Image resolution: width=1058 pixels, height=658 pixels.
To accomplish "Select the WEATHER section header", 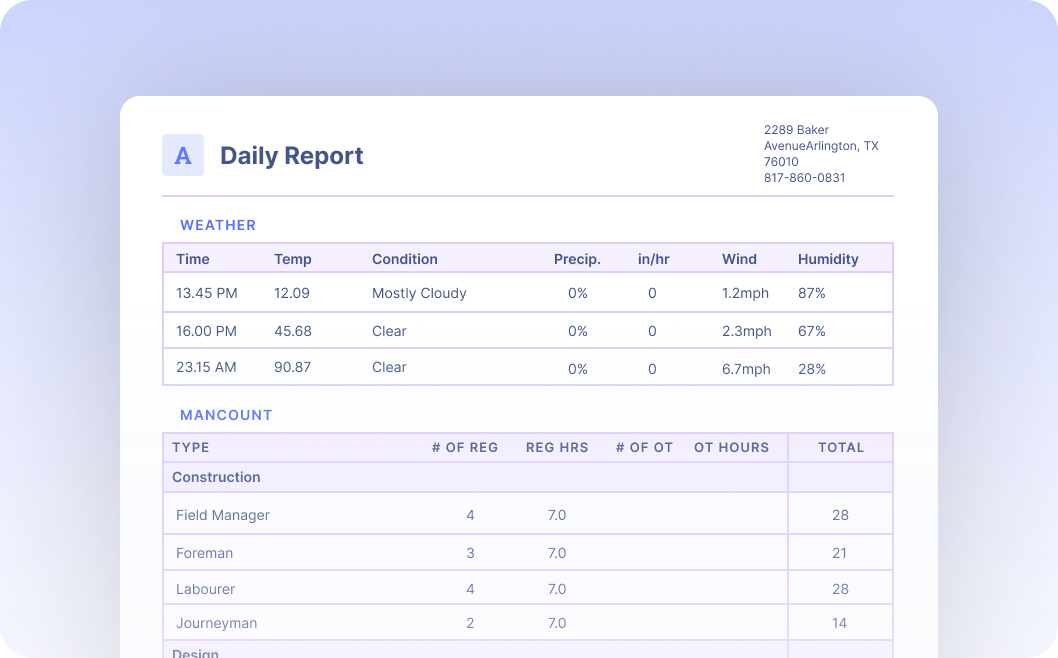I will click(218, 225).
